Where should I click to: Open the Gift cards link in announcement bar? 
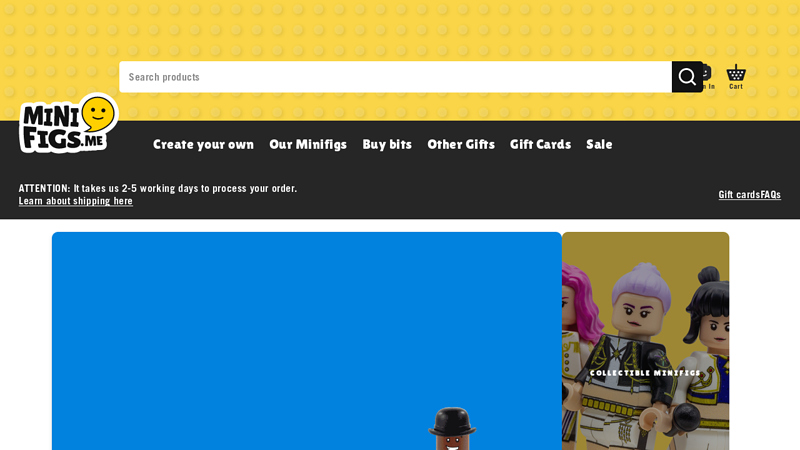[x=739, y=195]
